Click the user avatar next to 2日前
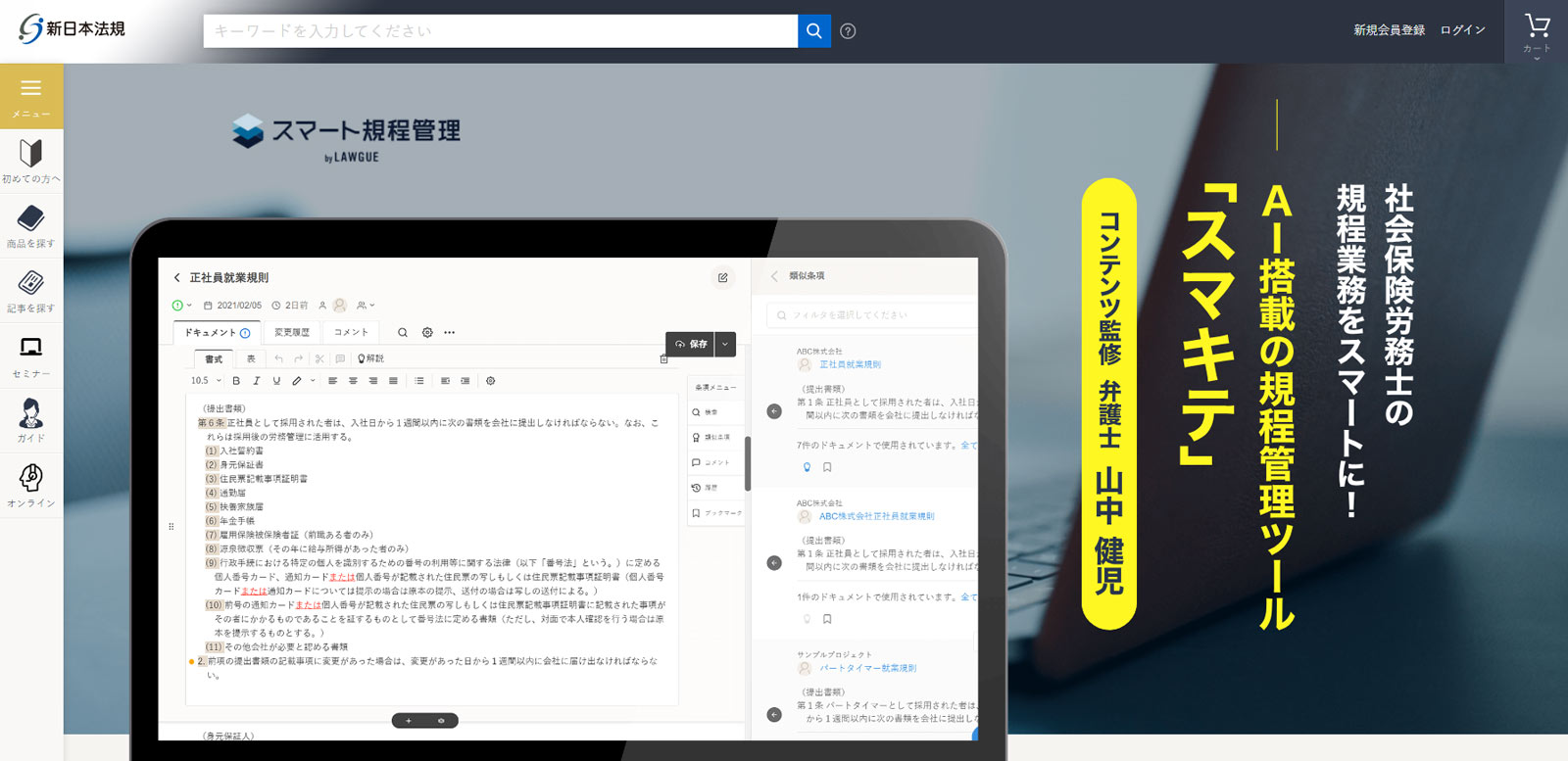The image size is (1568, 761). pos(340,306)
